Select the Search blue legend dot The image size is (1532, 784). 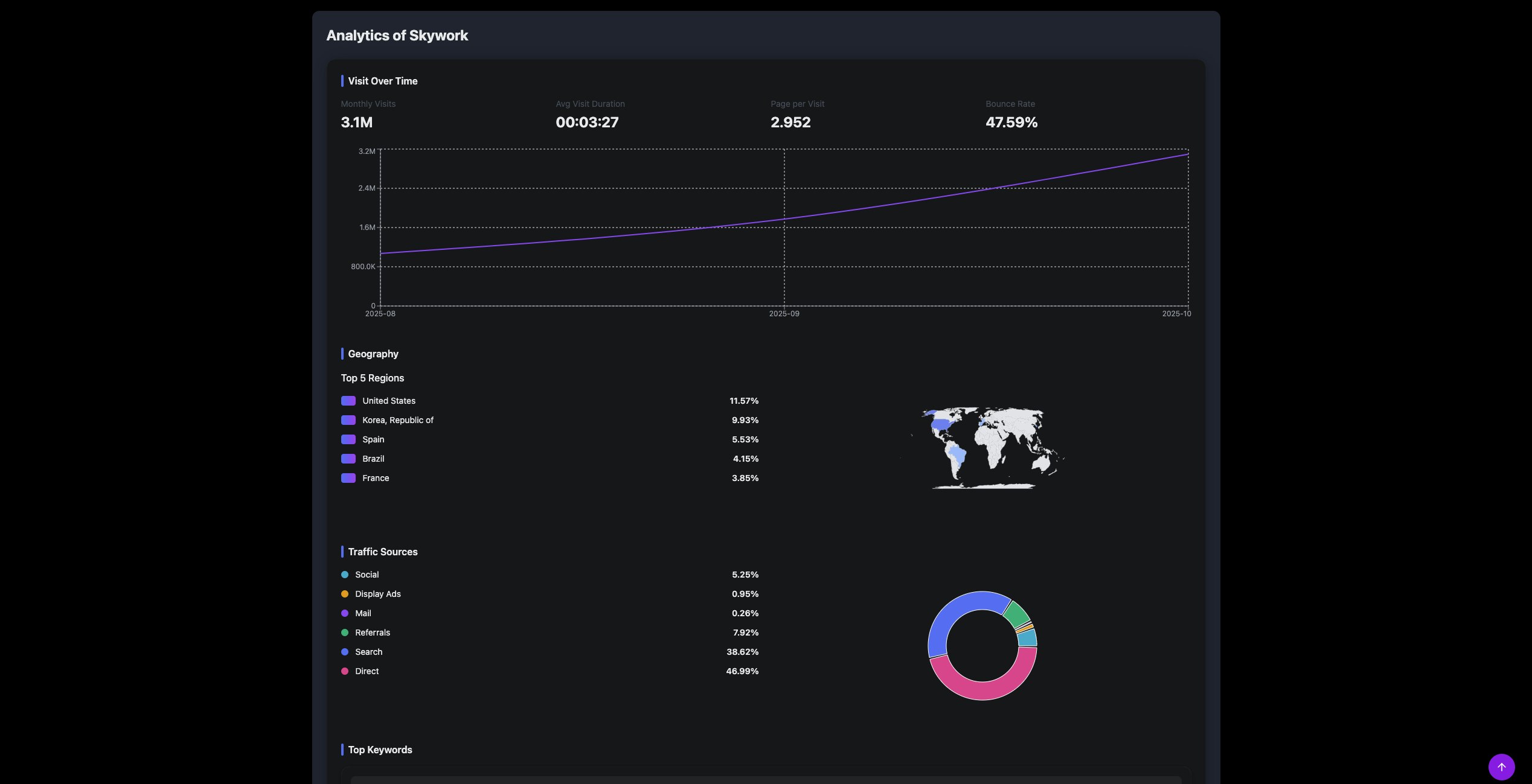[345, 652]
